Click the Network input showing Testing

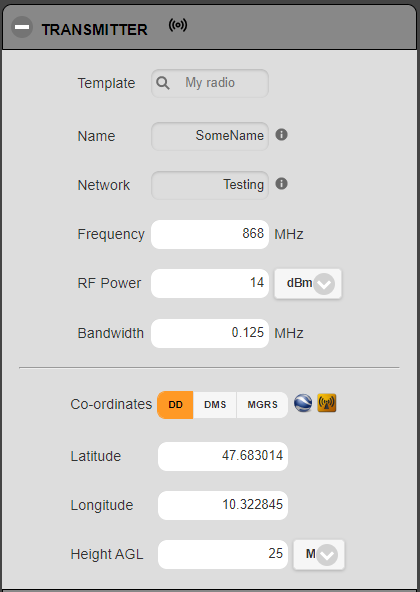[210, 185]
